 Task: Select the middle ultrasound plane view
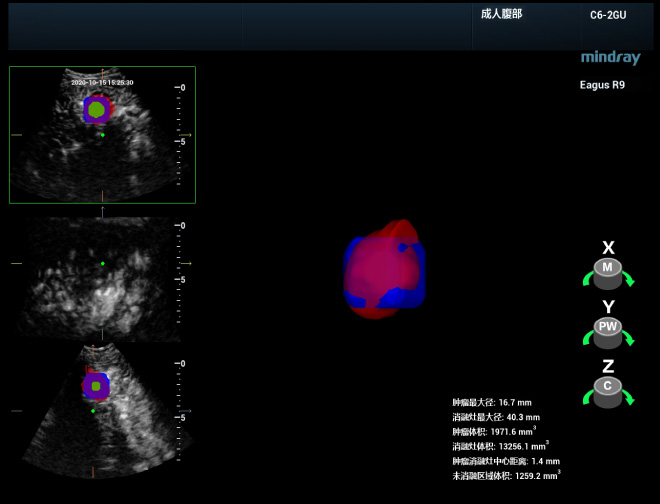point(102,278)
